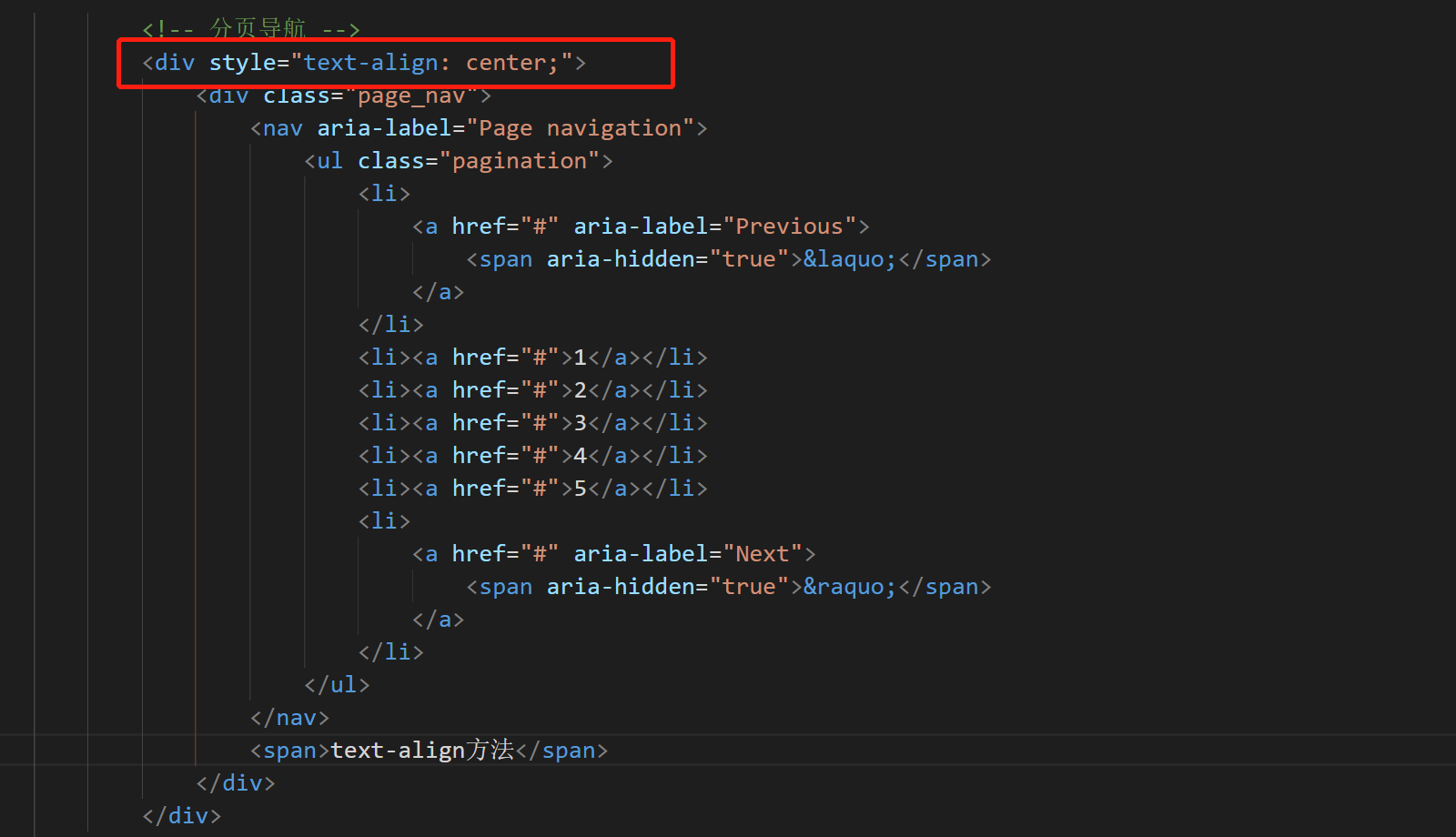
Task: Click the closing </a> after laquo span
Action: pyautogui.click(x=438, y=292)
